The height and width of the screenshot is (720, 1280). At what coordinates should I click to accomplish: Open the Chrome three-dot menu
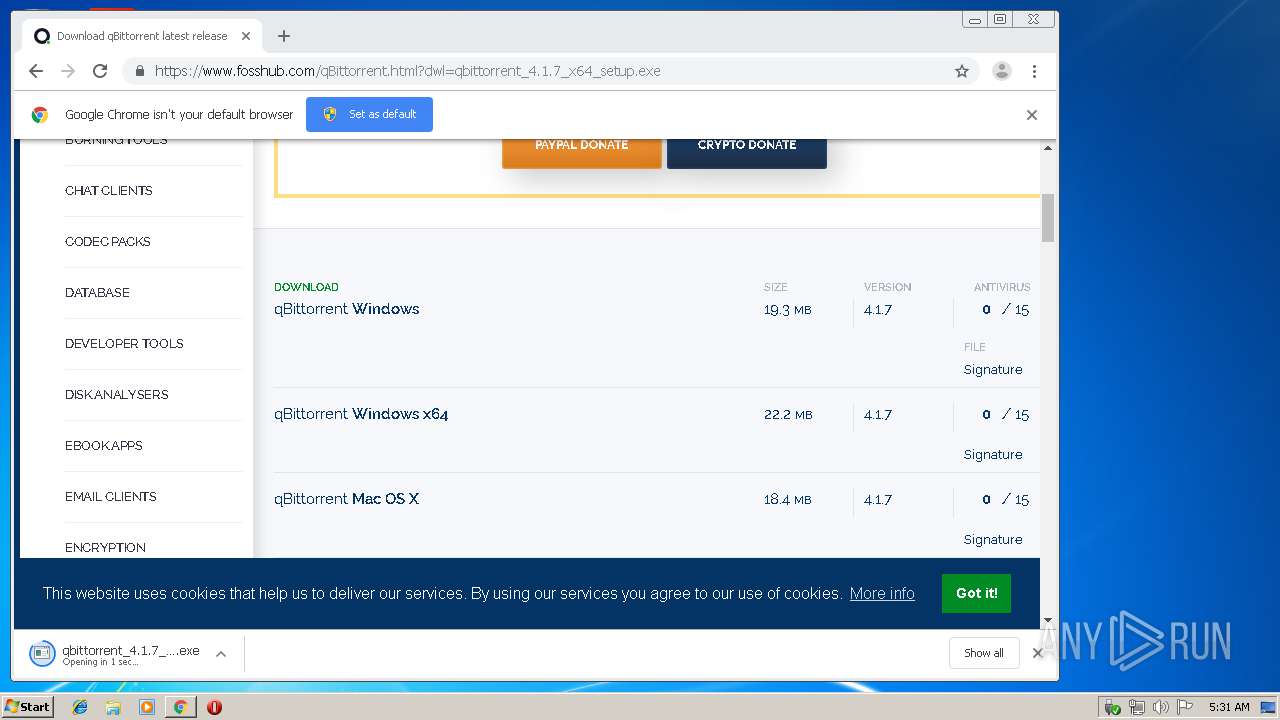tap(1034, 71)
